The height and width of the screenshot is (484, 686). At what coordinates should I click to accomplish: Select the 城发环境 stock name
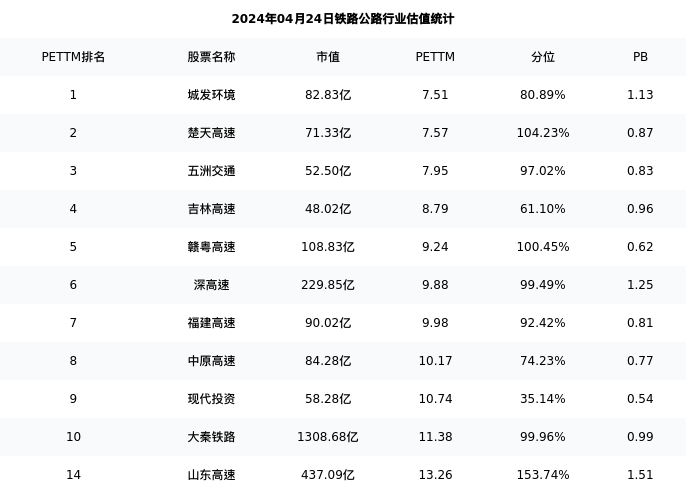pyautogui.click(x=211, y=95)
